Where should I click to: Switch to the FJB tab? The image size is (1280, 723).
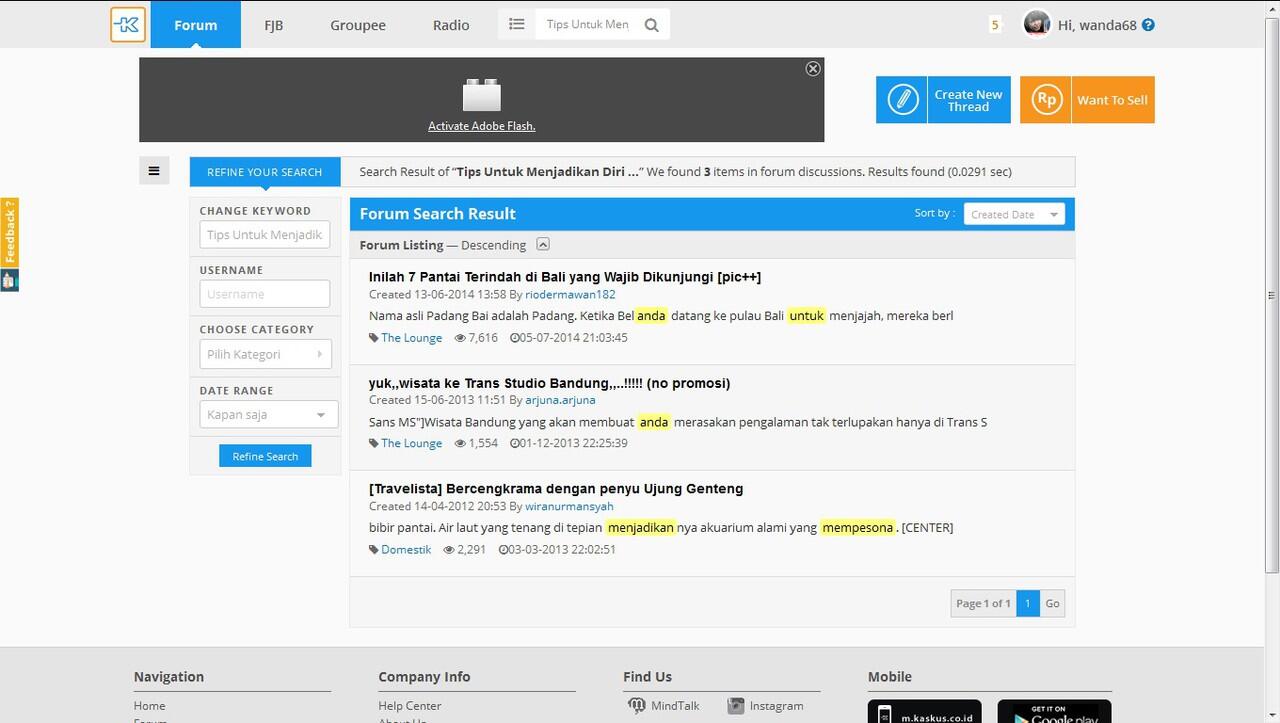coord(273,25)
